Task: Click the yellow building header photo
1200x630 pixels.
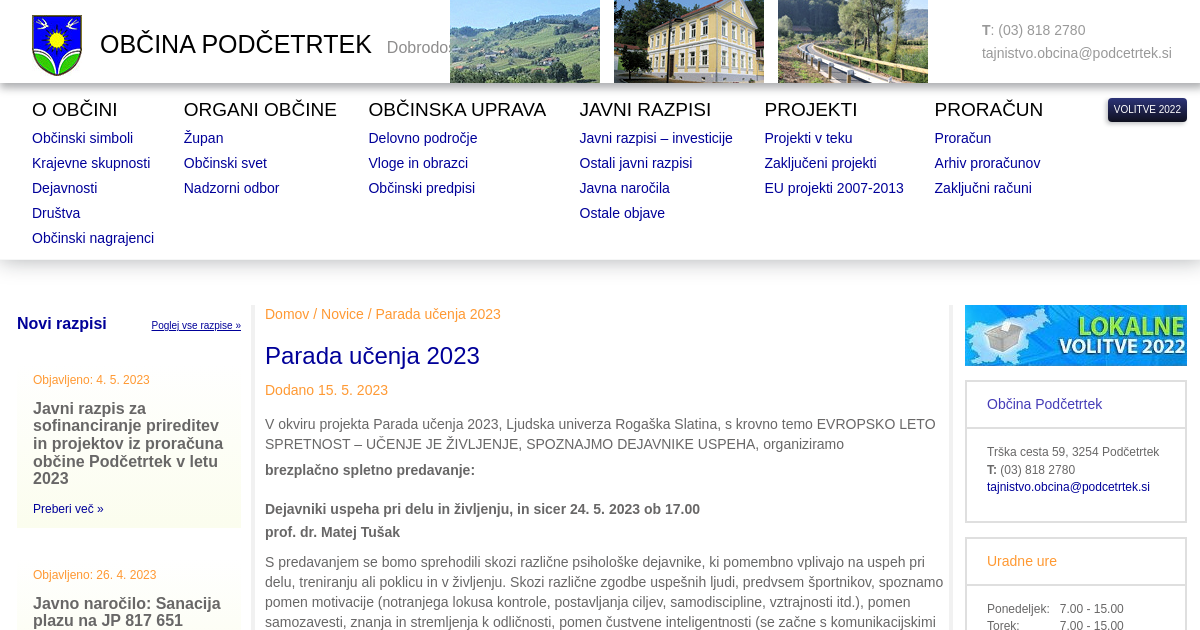Action: (x=688, y=42)
